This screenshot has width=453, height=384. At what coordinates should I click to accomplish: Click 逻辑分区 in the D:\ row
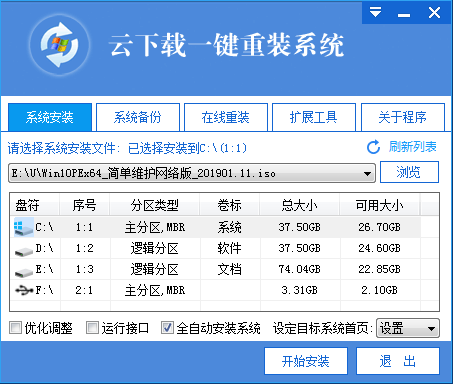pyautogui.click(x=155, y=249)
